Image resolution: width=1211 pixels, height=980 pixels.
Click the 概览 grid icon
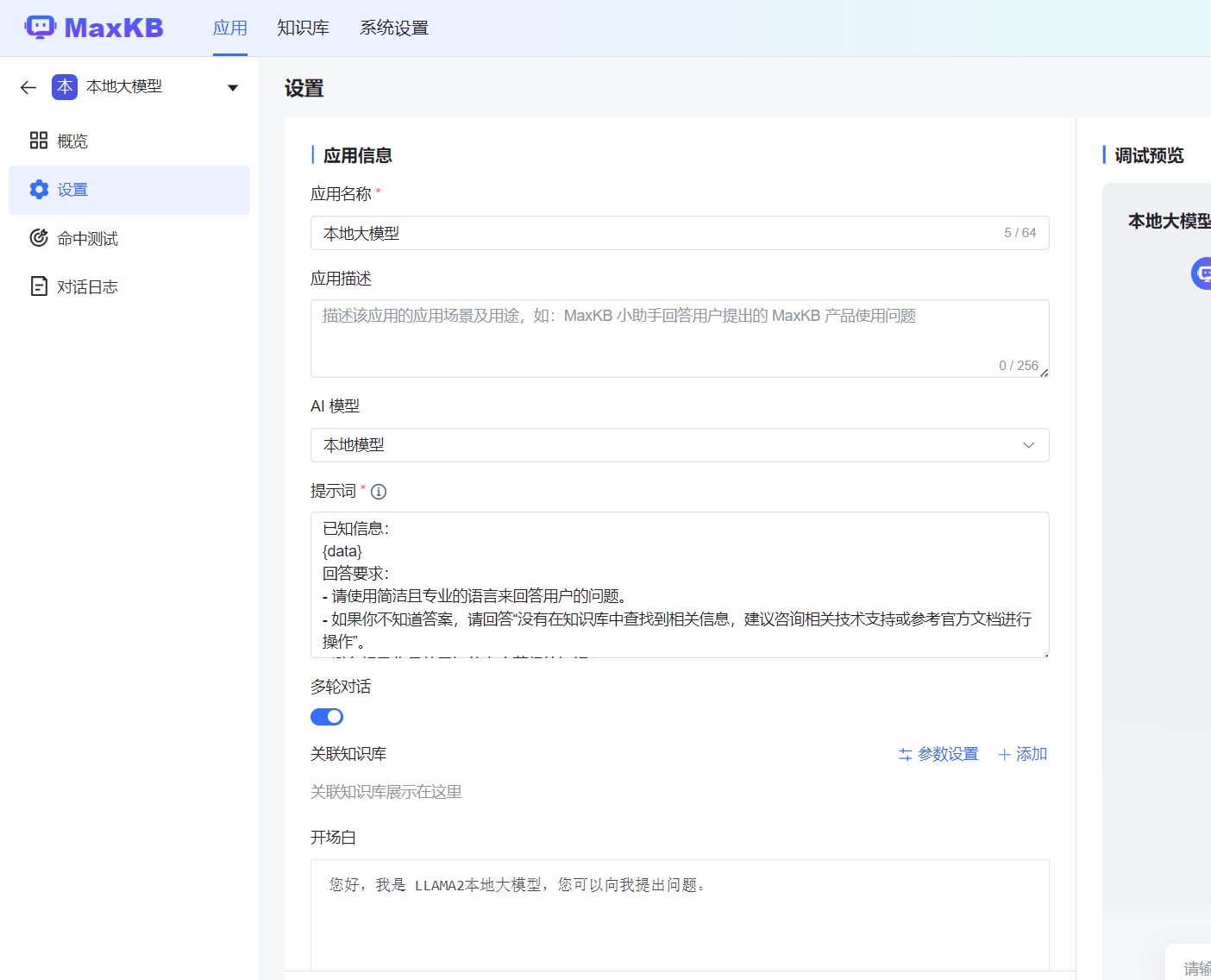click(x=39, y=141)
